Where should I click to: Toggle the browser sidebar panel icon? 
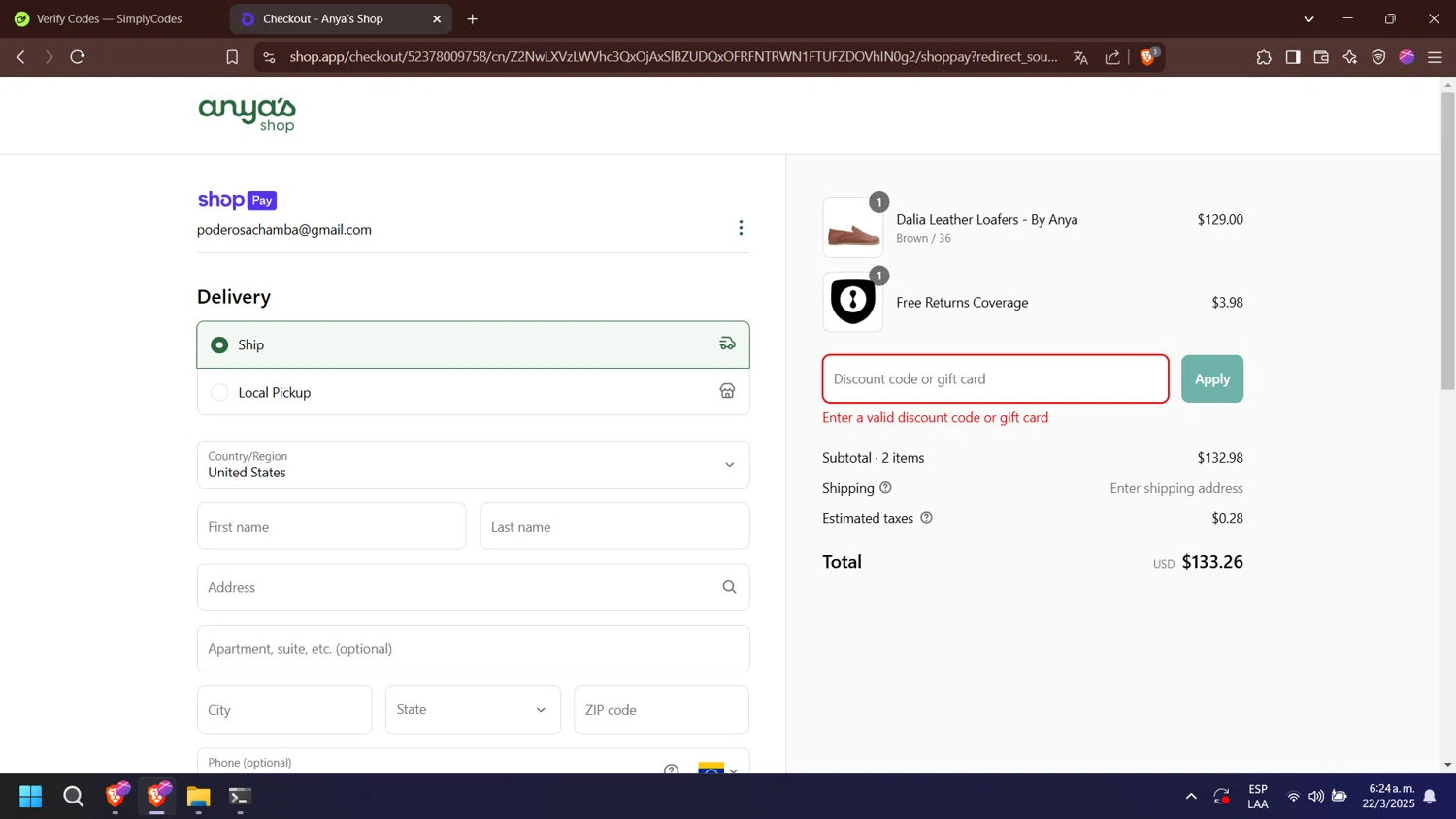[x=1293, y=57]
